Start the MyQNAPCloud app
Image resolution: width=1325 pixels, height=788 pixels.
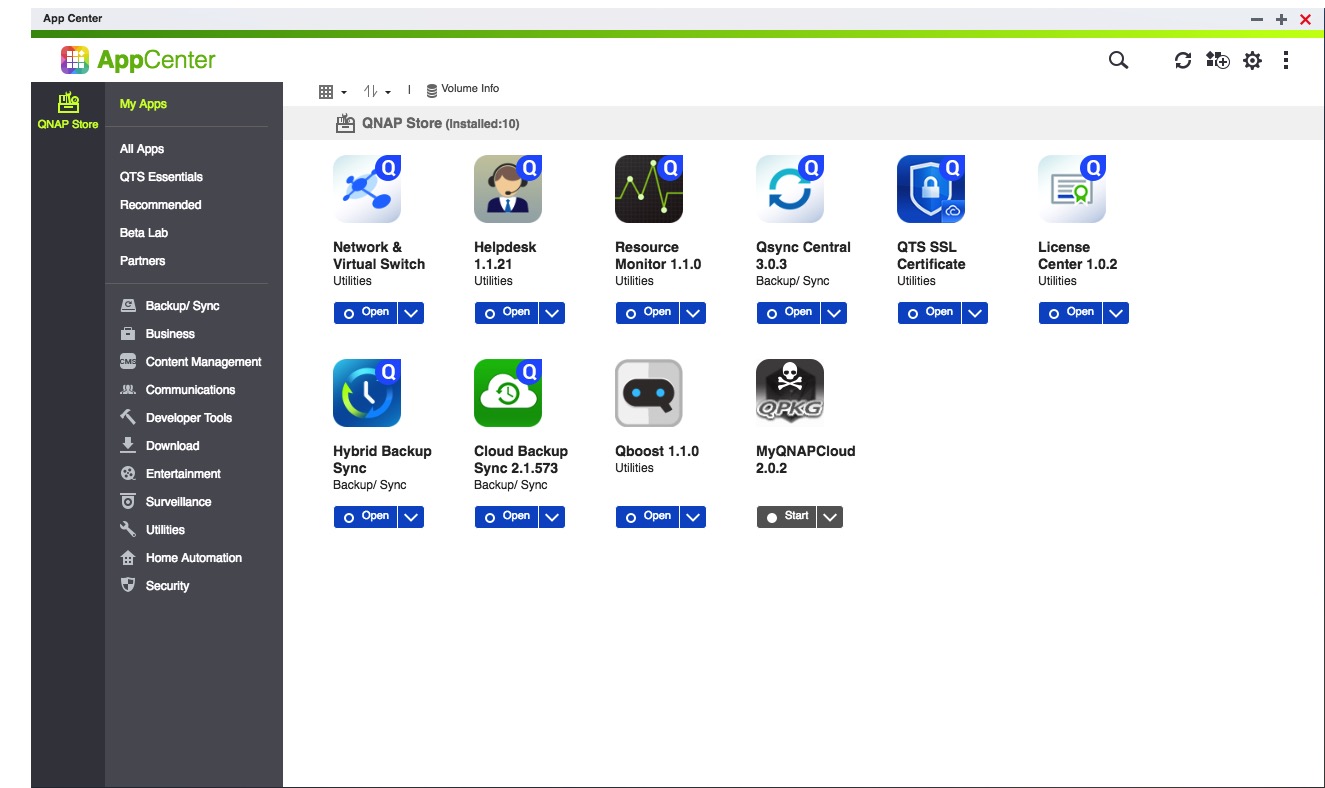tap(786, 517)
